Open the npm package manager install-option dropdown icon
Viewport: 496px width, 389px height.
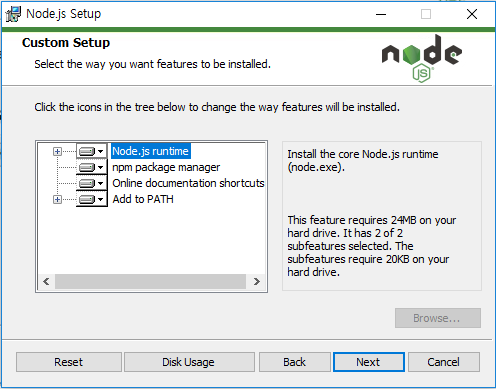92,167
